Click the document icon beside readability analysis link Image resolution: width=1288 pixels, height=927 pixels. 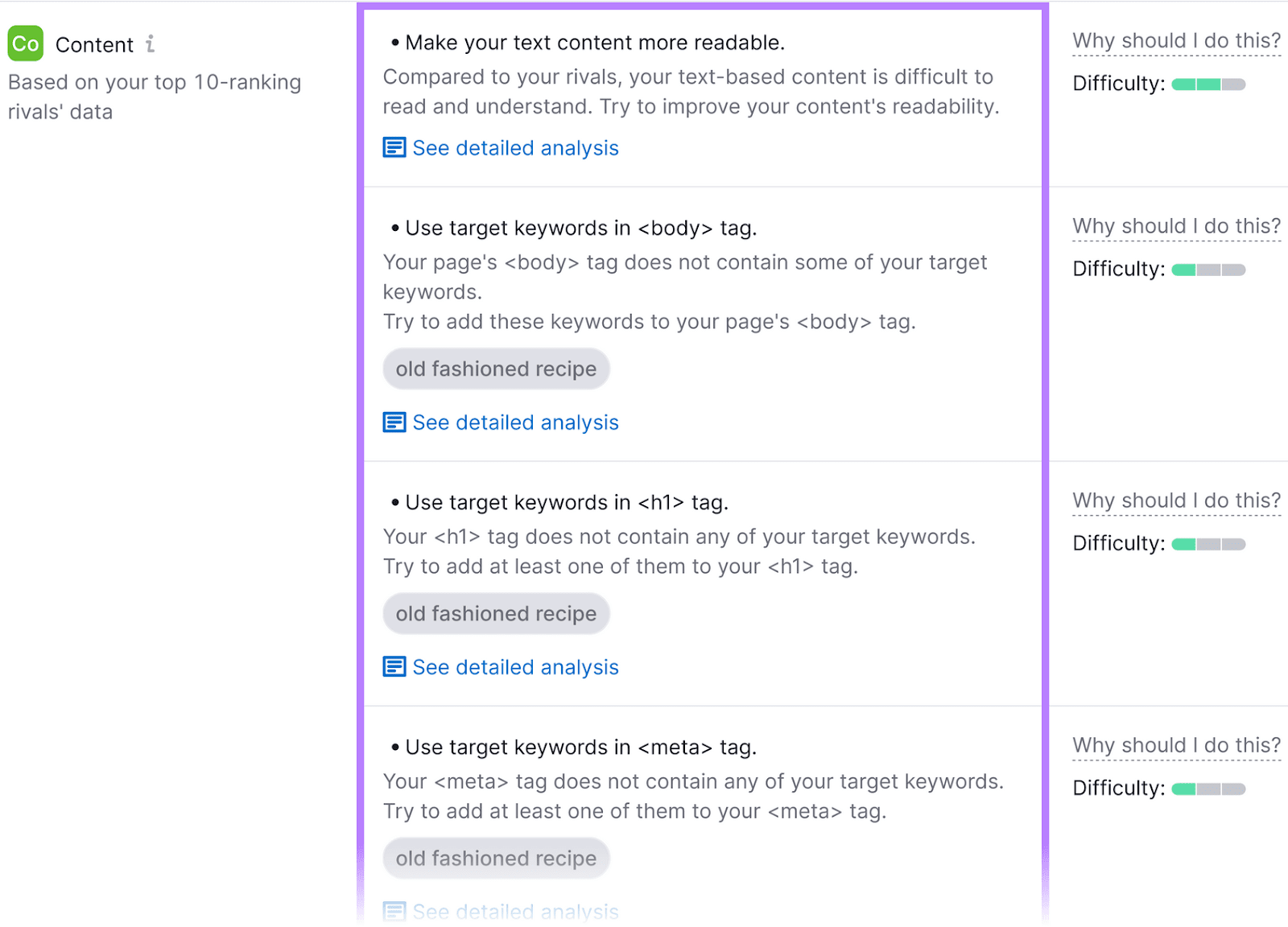coord(394,148)
